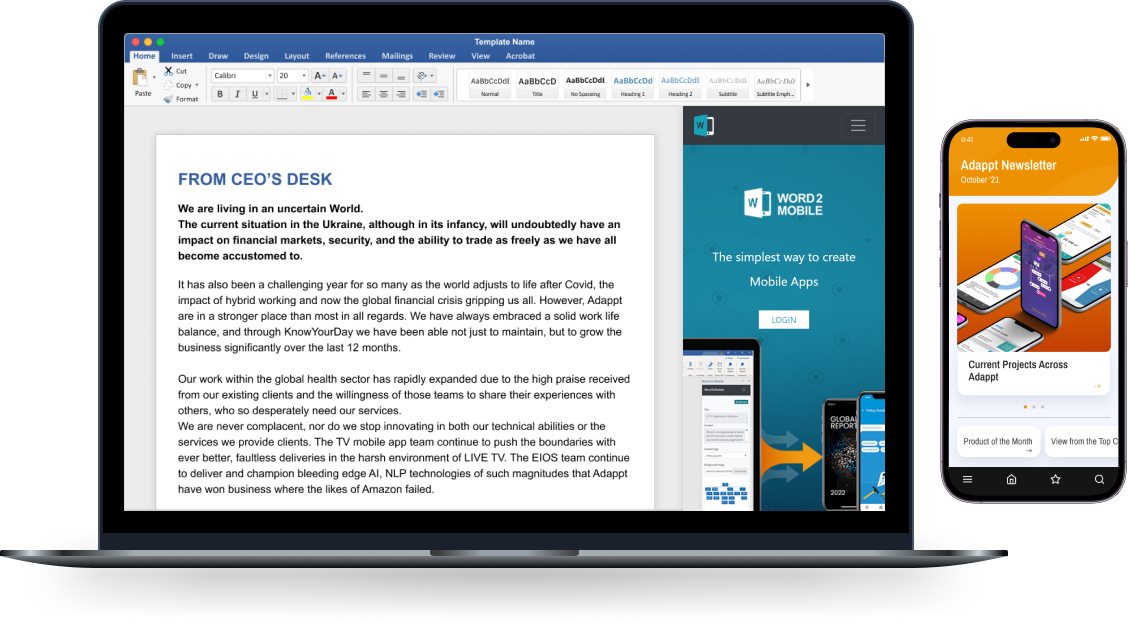
Task: Click the text highlight color icon
Action: tap(307, 94)
